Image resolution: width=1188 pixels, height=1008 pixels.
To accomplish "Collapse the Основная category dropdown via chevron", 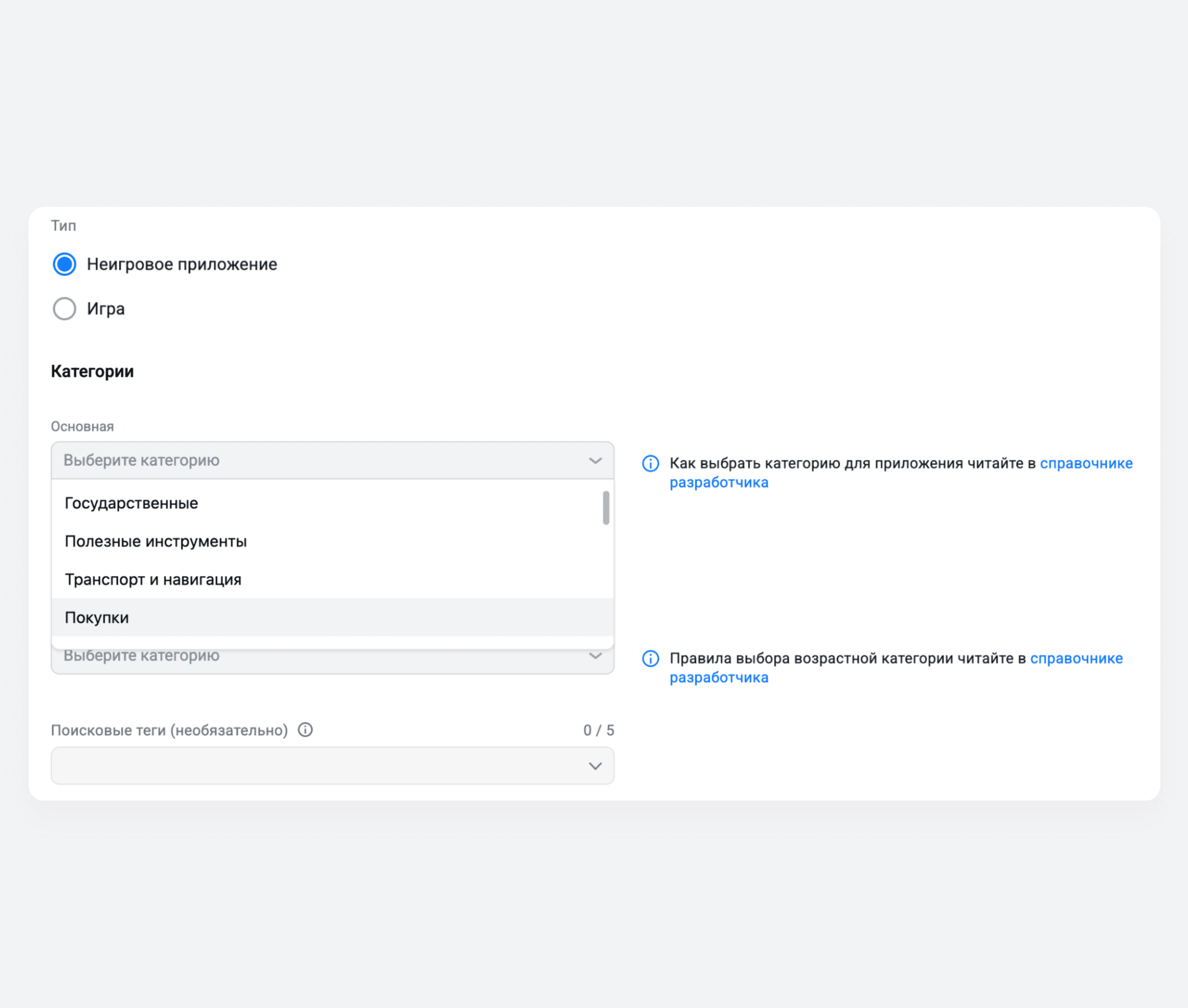I will [x=595, y=460].
